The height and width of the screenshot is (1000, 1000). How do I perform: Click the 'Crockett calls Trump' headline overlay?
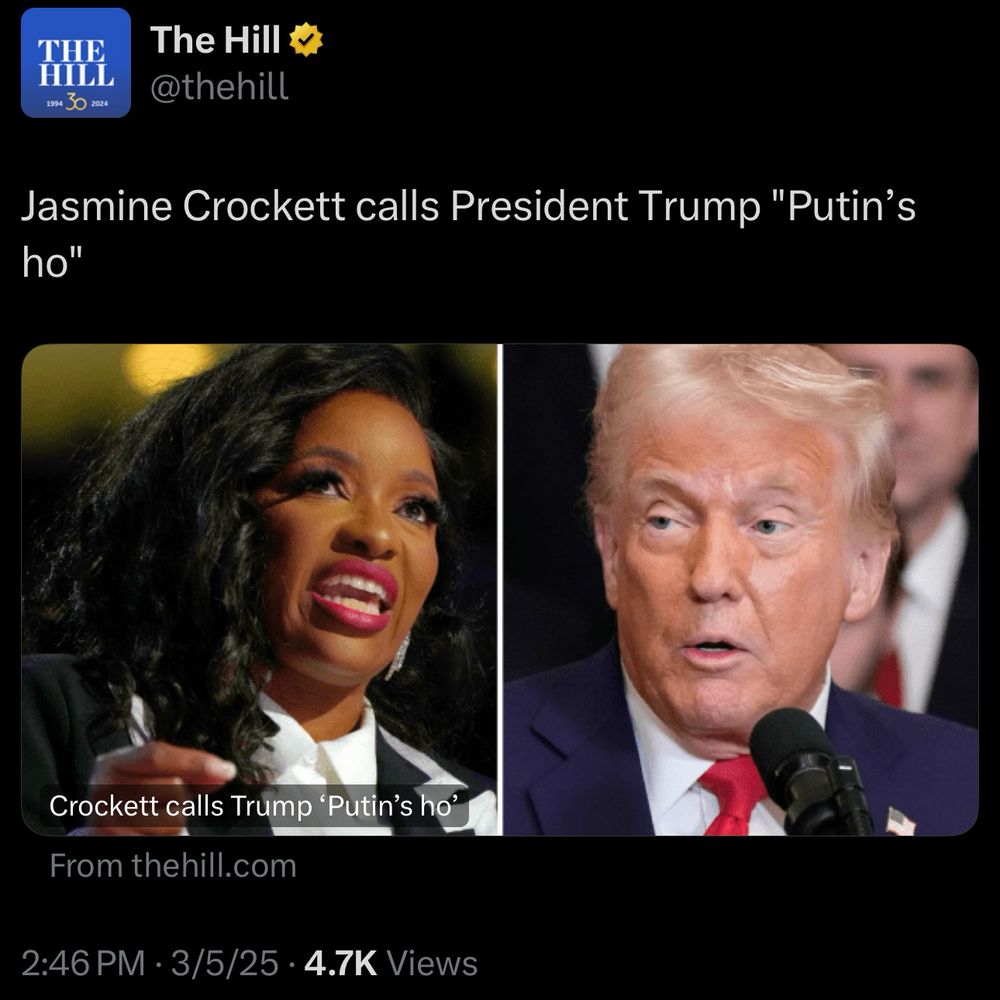click(x=254, y=805)
